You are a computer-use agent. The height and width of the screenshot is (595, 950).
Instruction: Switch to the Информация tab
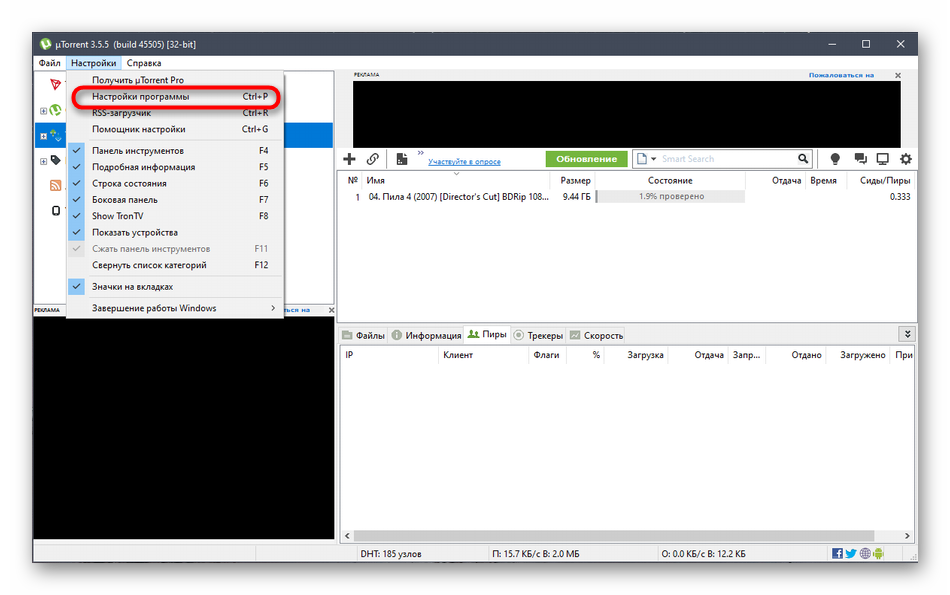coord(427,335)
